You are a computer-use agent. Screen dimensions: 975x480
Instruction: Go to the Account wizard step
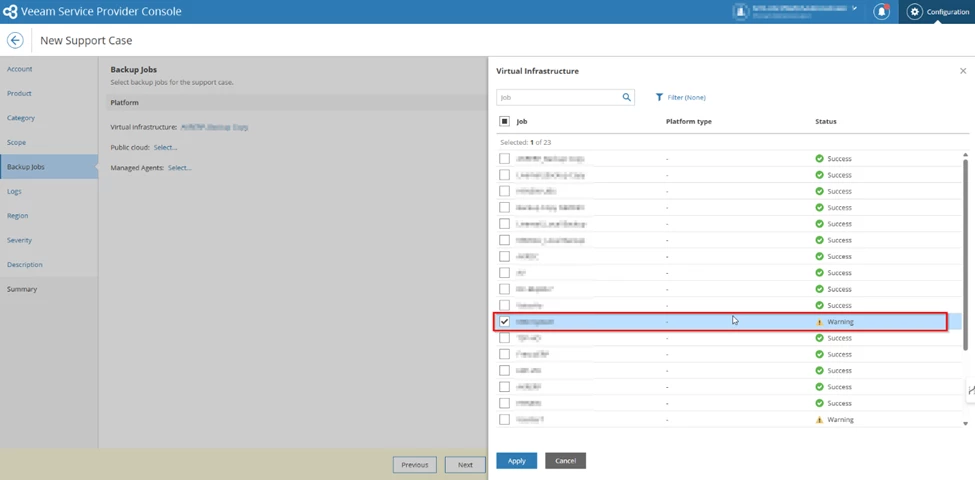20,69
